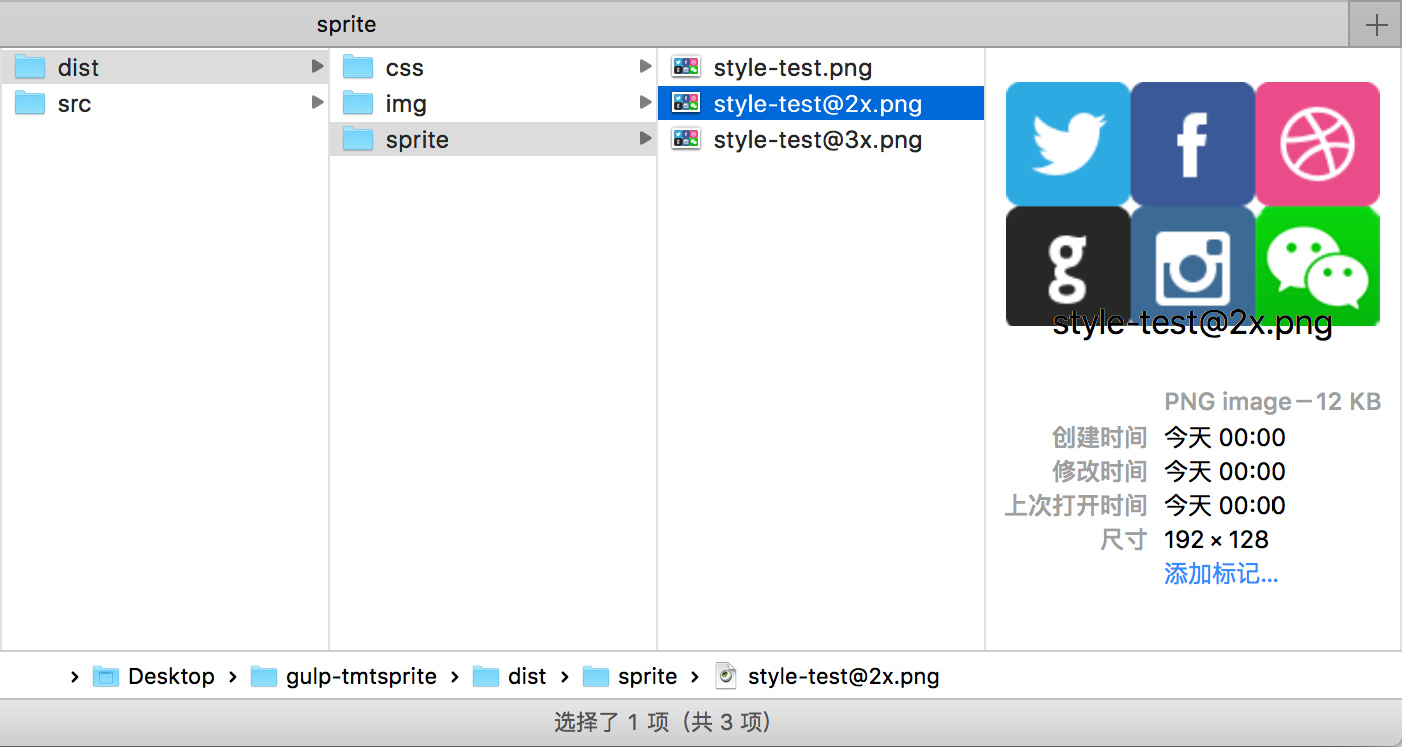1402x747 pixels.
Task: Expand the src folder arrow
Action: (317, 102)
